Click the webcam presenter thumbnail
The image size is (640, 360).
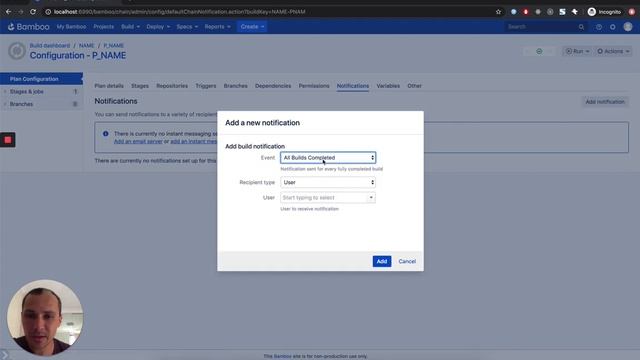coord(45,318)
